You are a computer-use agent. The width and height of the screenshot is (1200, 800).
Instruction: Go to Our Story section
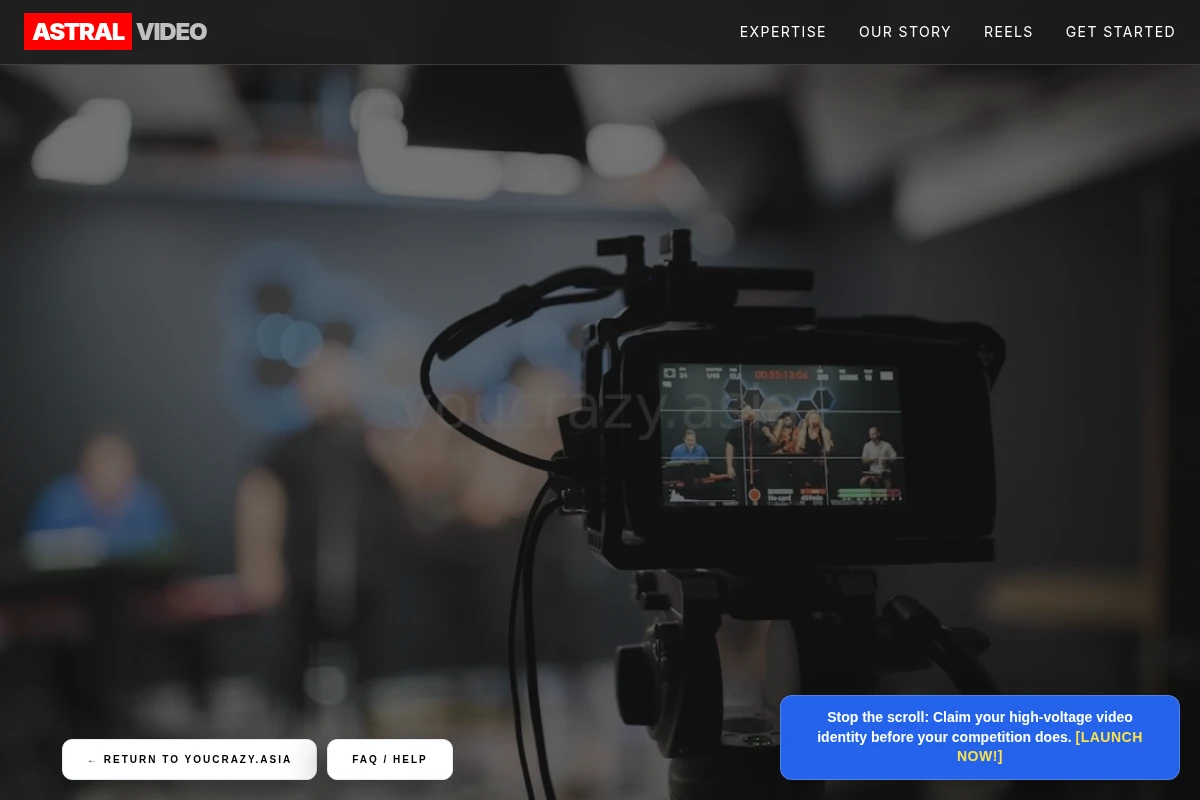(905, 32)
